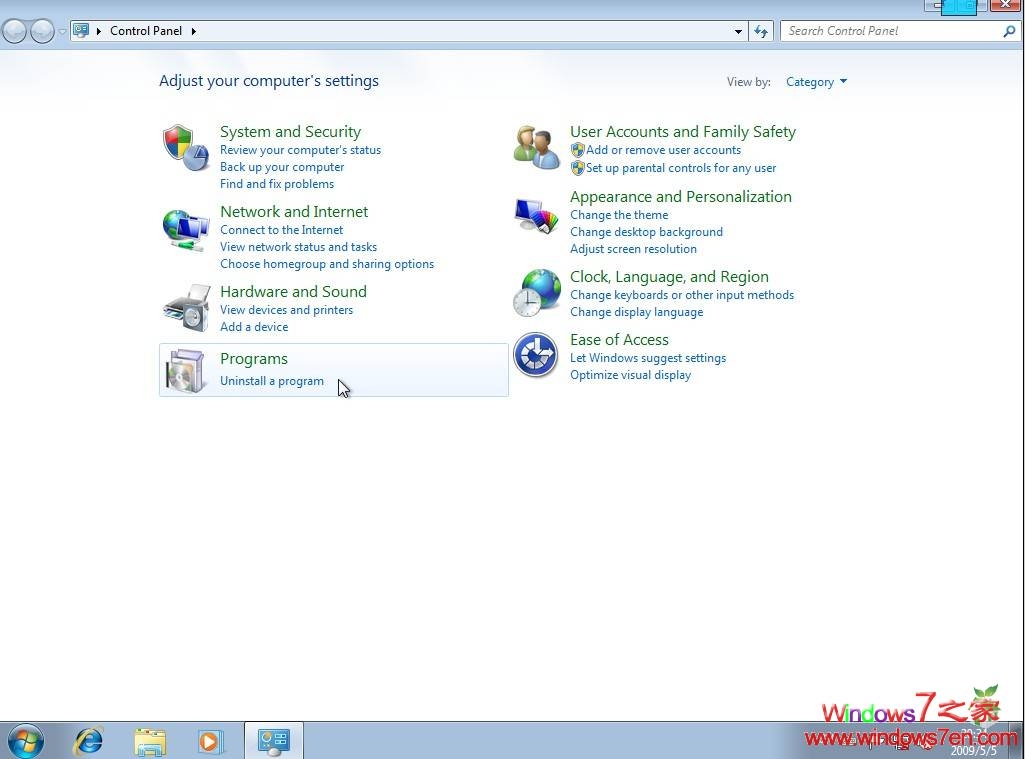This screenshot has height=759, width=1026.
Task: Click the Appearance and Personalization icon
Action: 536,214
